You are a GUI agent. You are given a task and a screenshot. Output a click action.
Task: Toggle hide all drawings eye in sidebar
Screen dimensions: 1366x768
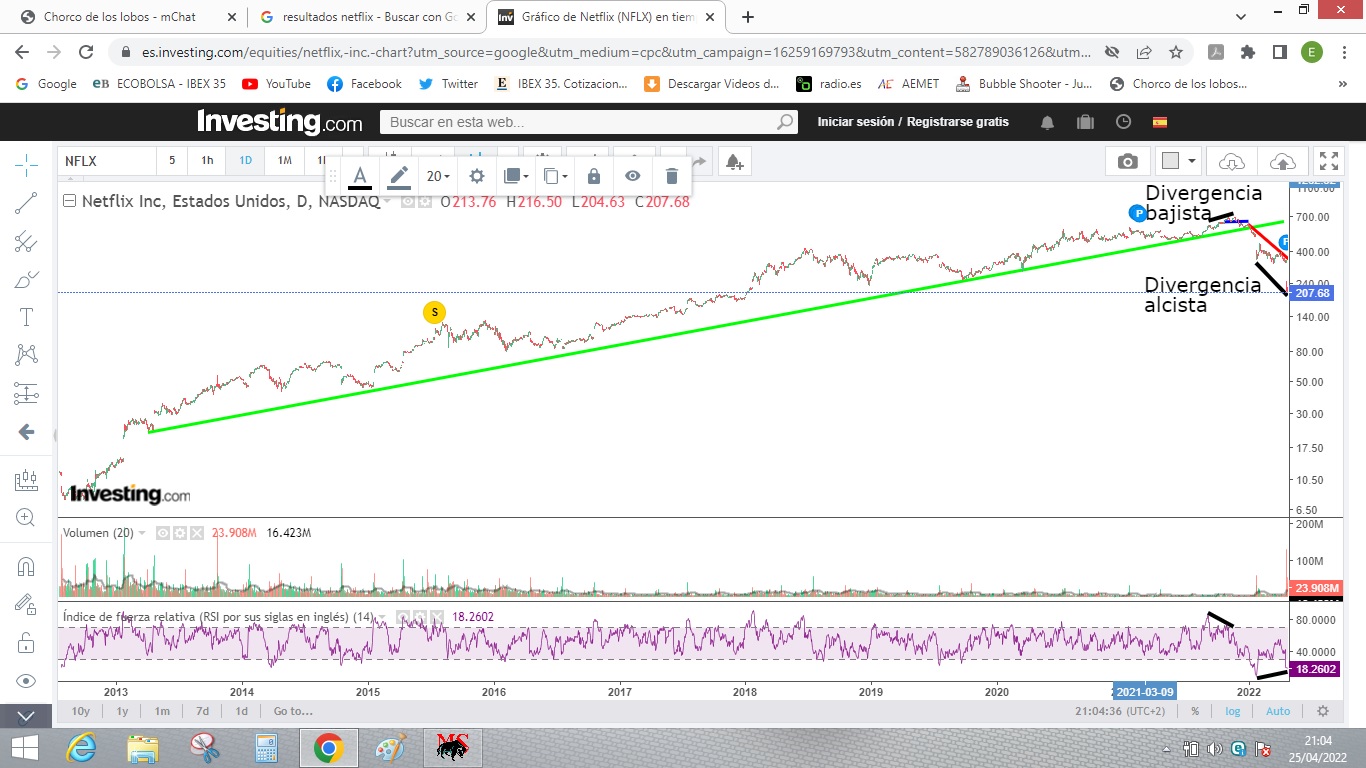tap(26, 681)
